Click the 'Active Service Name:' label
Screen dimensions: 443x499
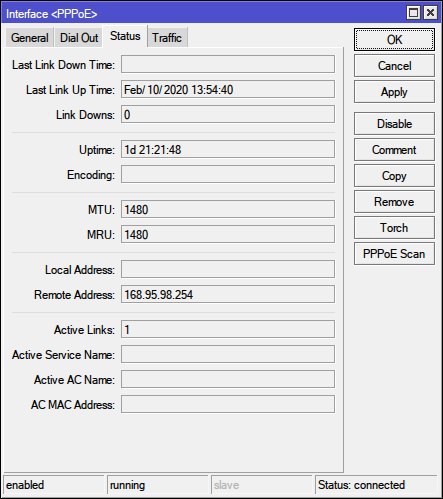click(63, 355)
